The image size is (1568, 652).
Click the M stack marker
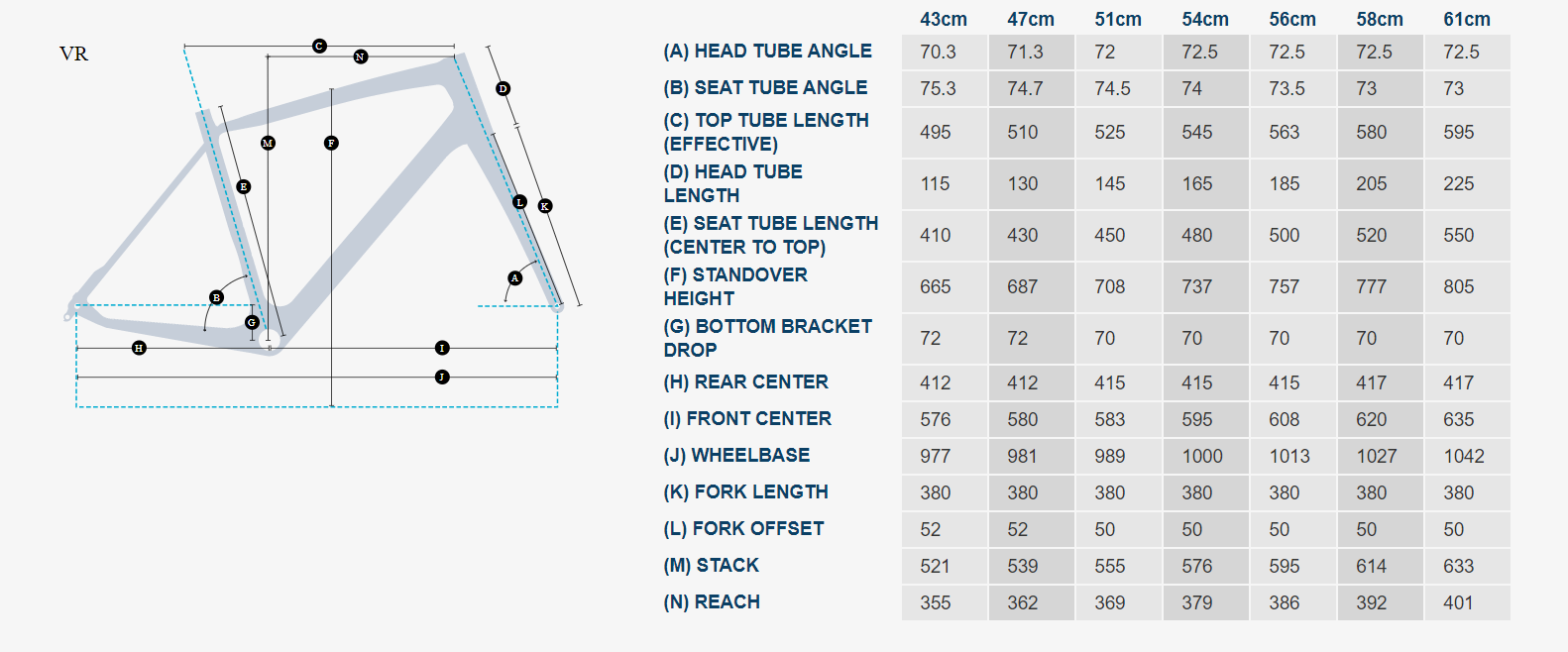pos(268,144)
